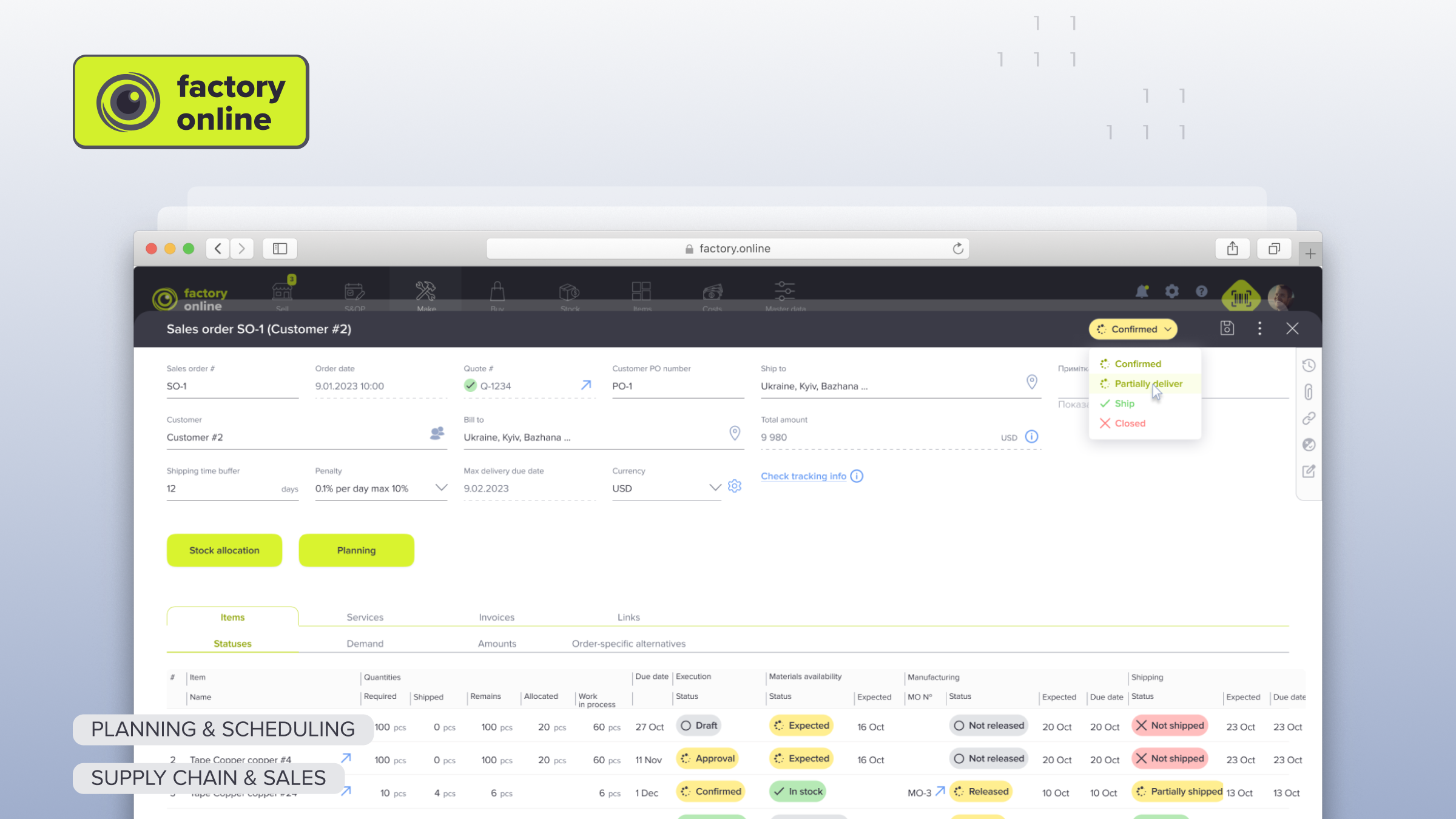Select Ship status option

point(1144,403)
